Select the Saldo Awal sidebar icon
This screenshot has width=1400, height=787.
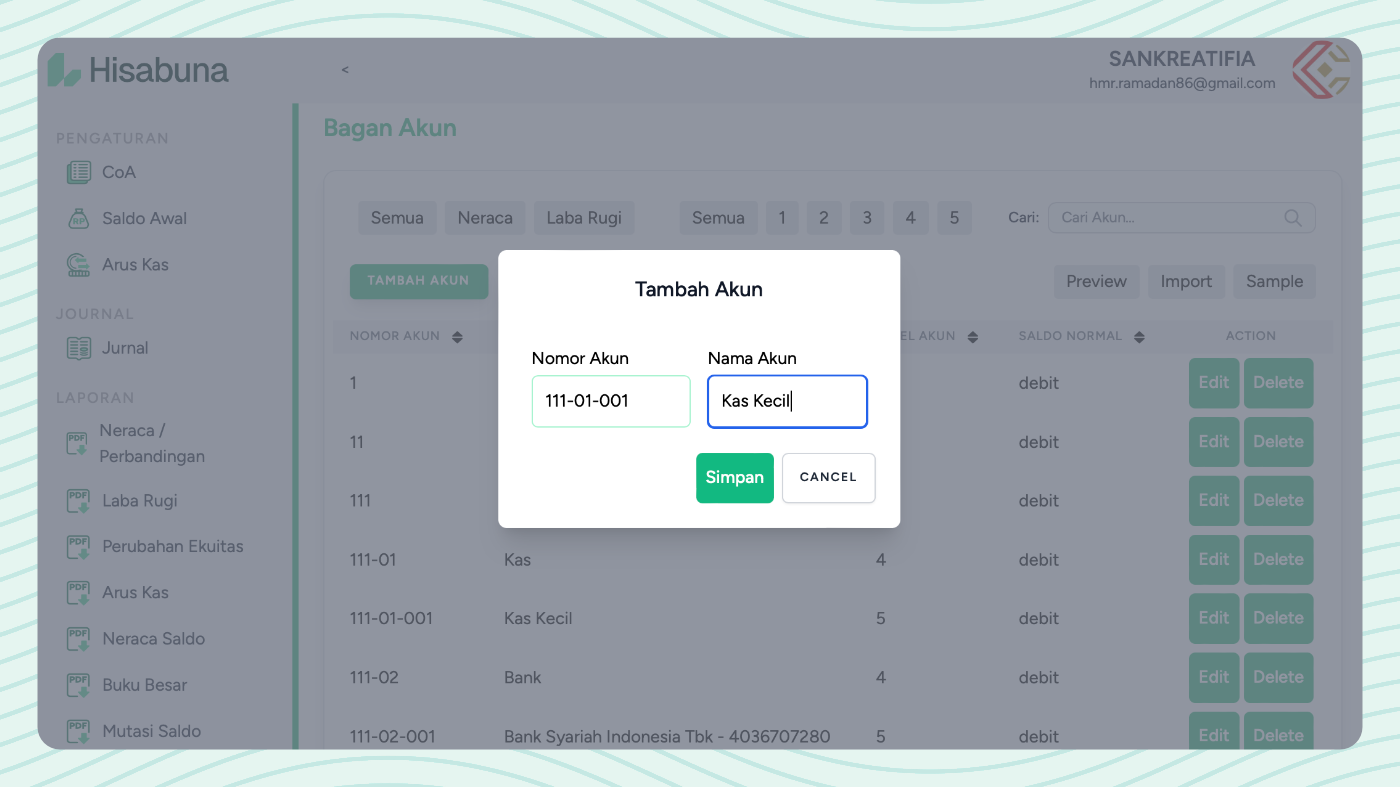pos(77,218)
